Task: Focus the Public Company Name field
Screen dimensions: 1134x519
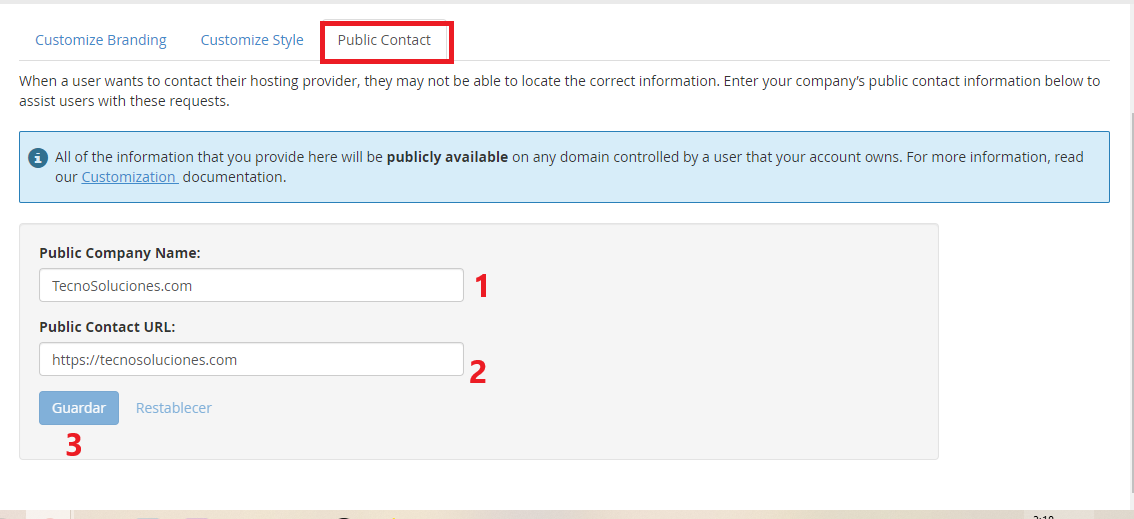Action: click(251, 286)
